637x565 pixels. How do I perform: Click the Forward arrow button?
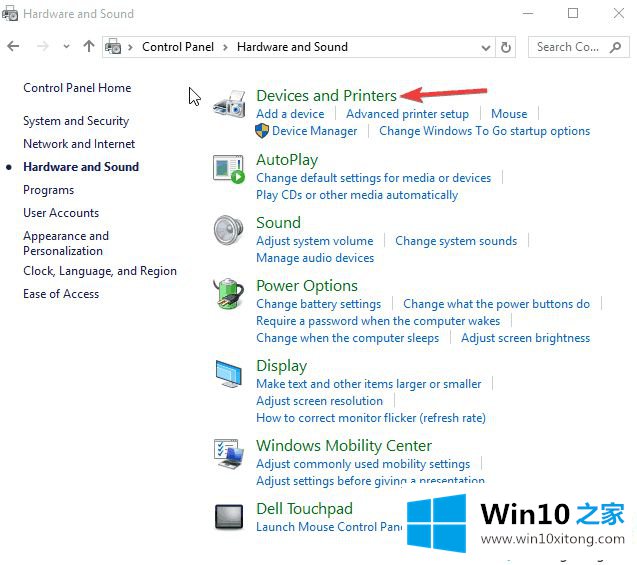tap(43, 46)
